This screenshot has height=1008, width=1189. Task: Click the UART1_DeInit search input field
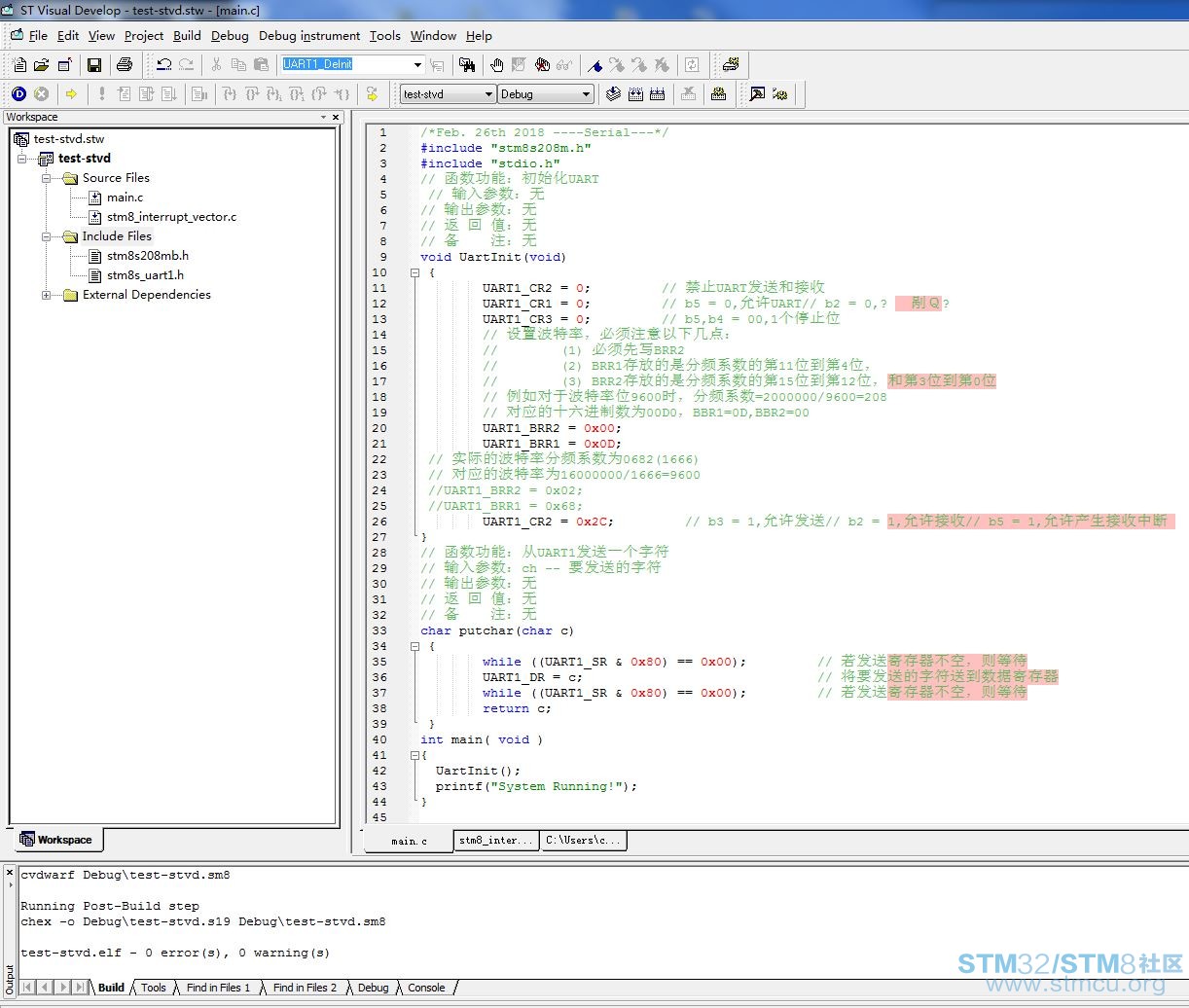pyautogui.click(x=345, y=65)
